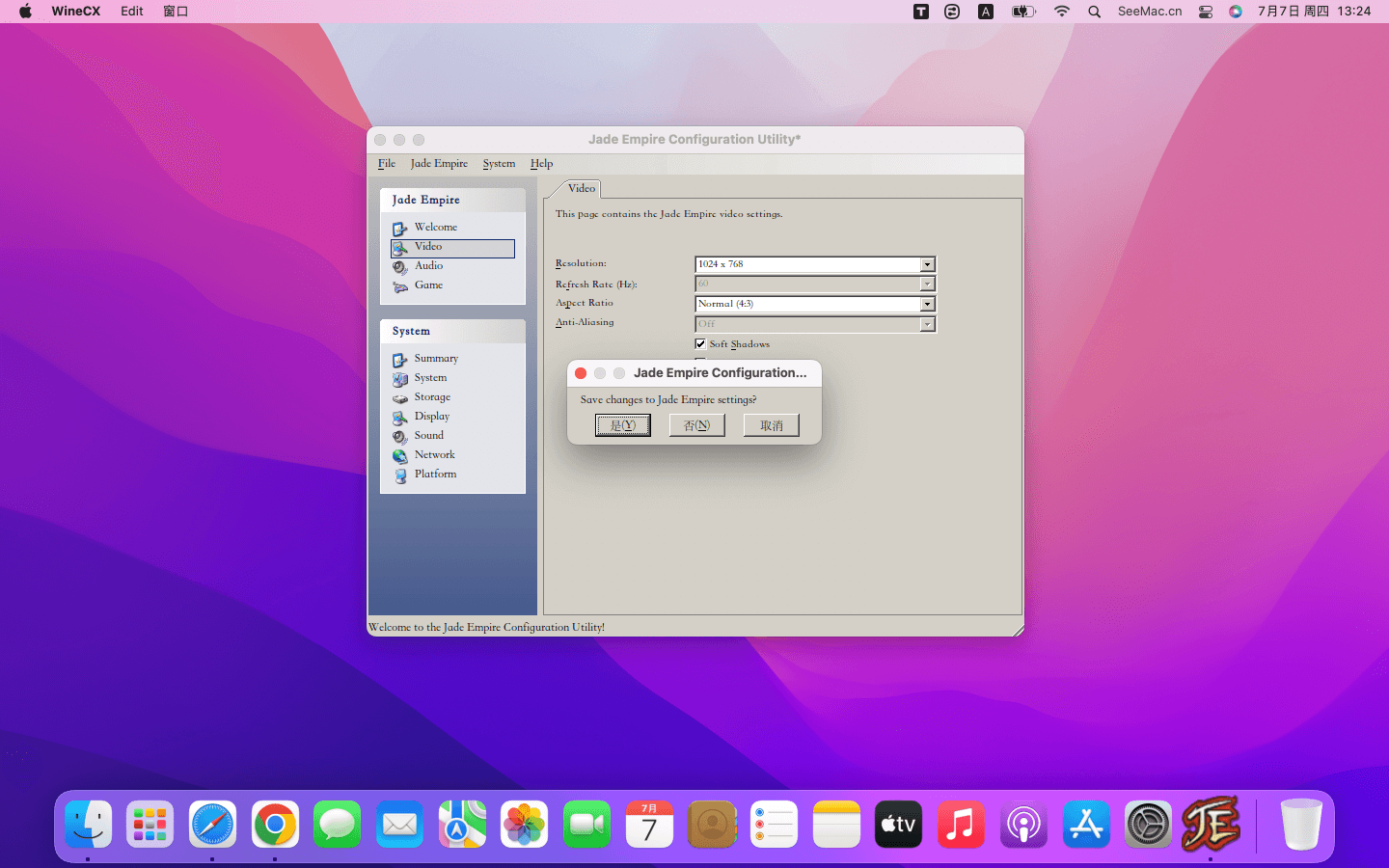Click the input source A icon

click(986, 12)
